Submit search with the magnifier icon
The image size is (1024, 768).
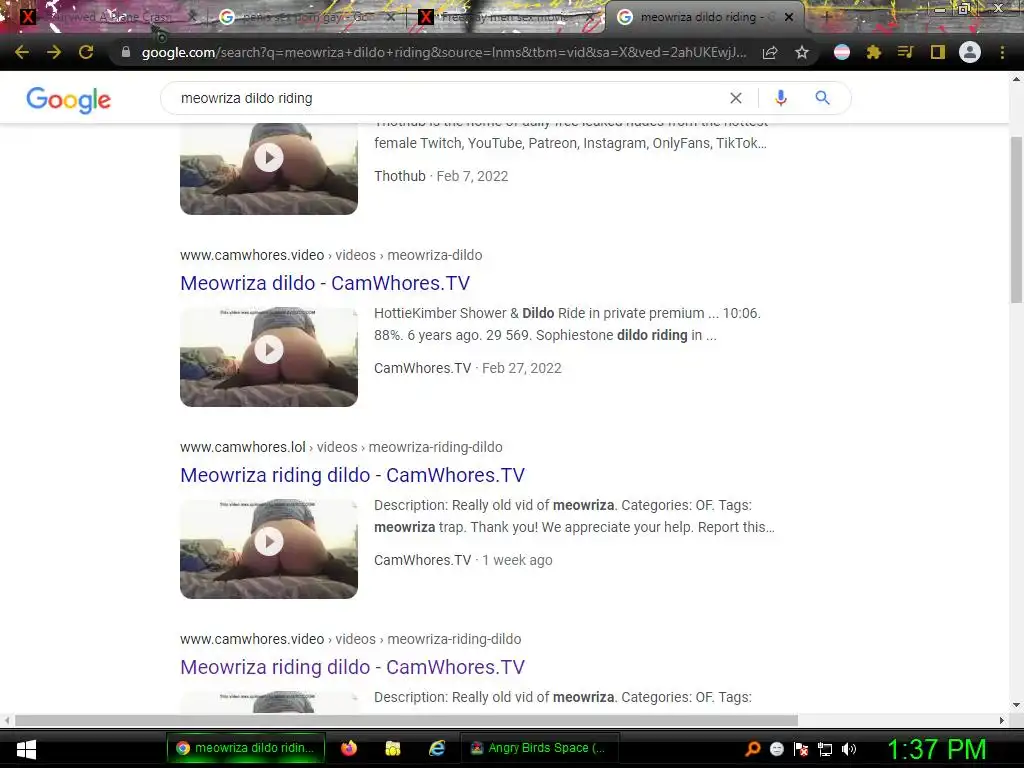click(x=822, y=98)
